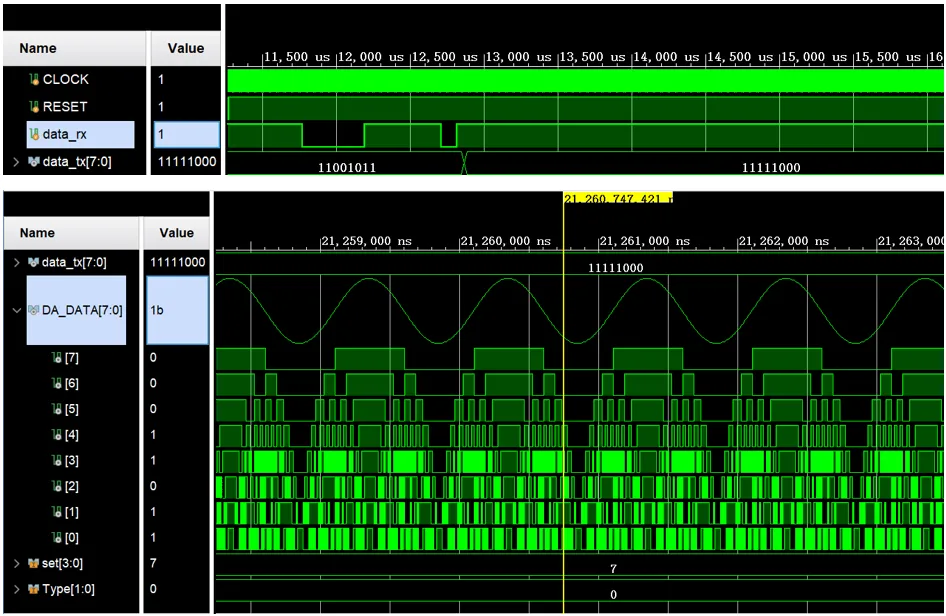Screen dimensions: 946x616
Task: Click the DA_DATA value 1b cell
Action: (177, 311)
